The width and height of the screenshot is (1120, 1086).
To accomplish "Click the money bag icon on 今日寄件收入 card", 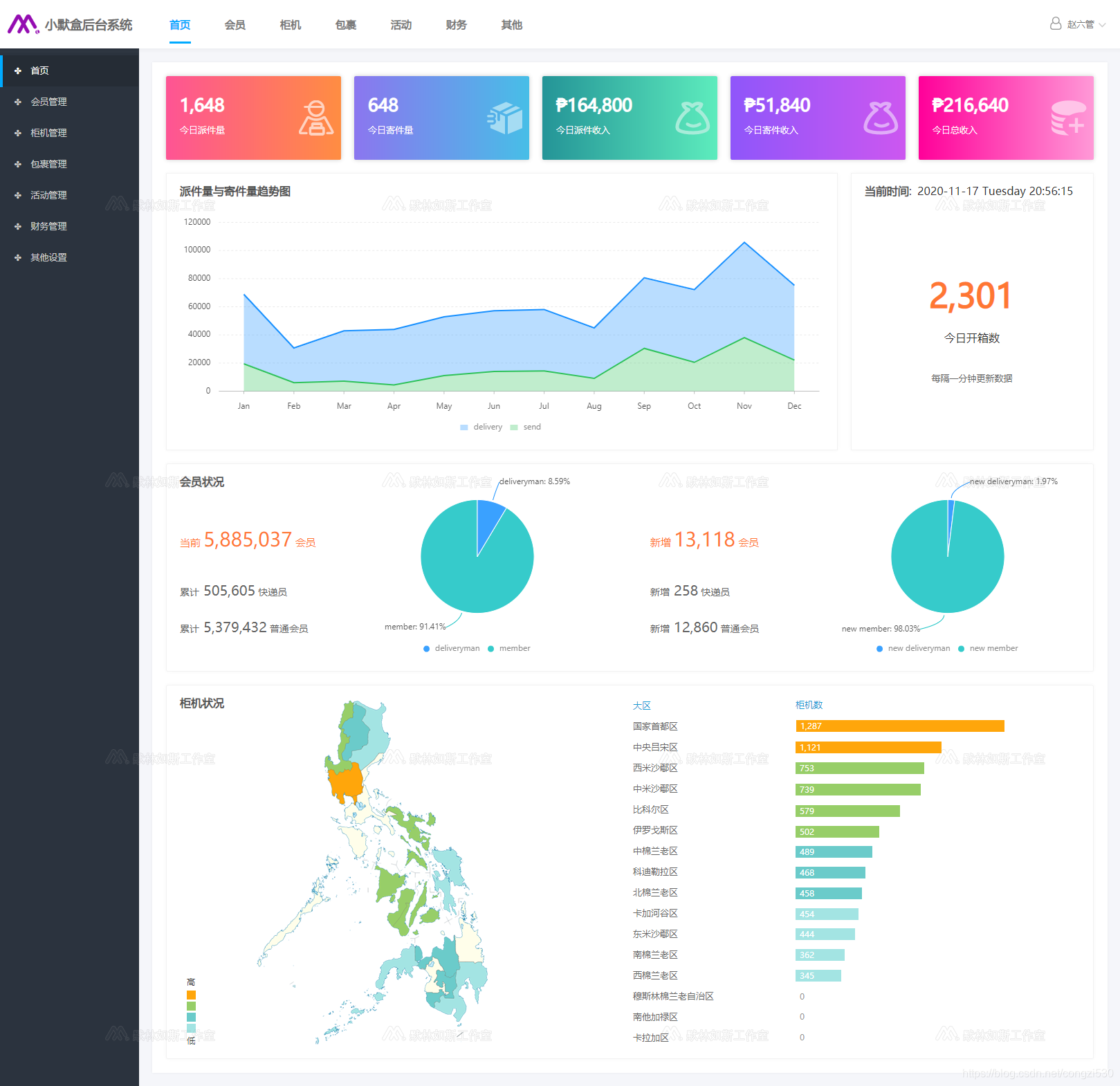I will click(881, 118).
